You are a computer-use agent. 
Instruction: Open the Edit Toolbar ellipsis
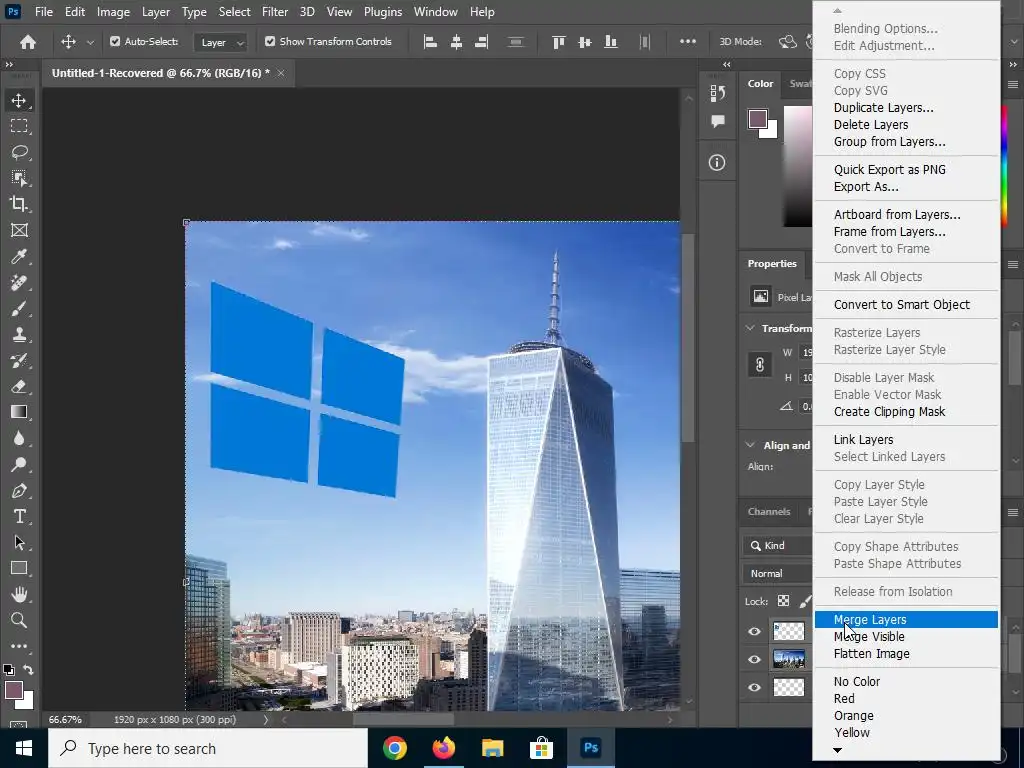pyautogui.click(x=19, y=647)
